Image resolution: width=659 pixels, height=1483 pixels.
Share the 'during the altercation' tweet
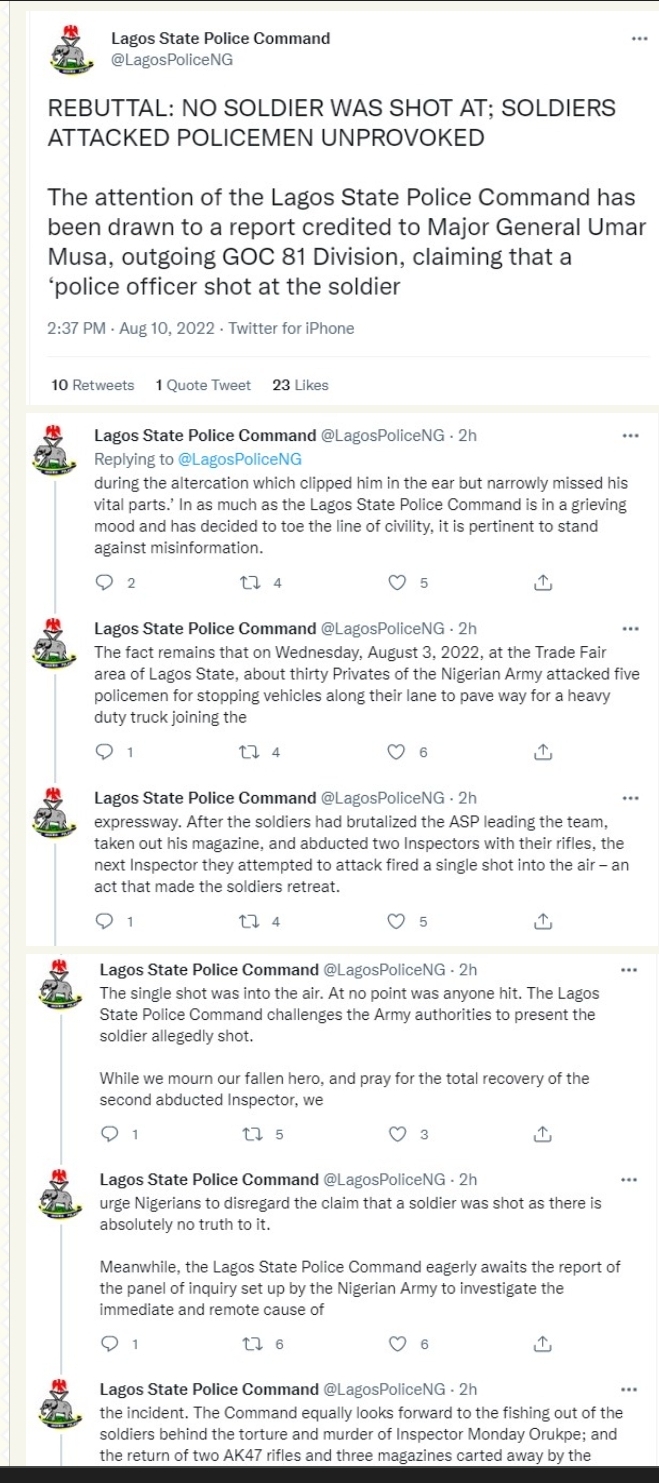(x=542, y=583)
